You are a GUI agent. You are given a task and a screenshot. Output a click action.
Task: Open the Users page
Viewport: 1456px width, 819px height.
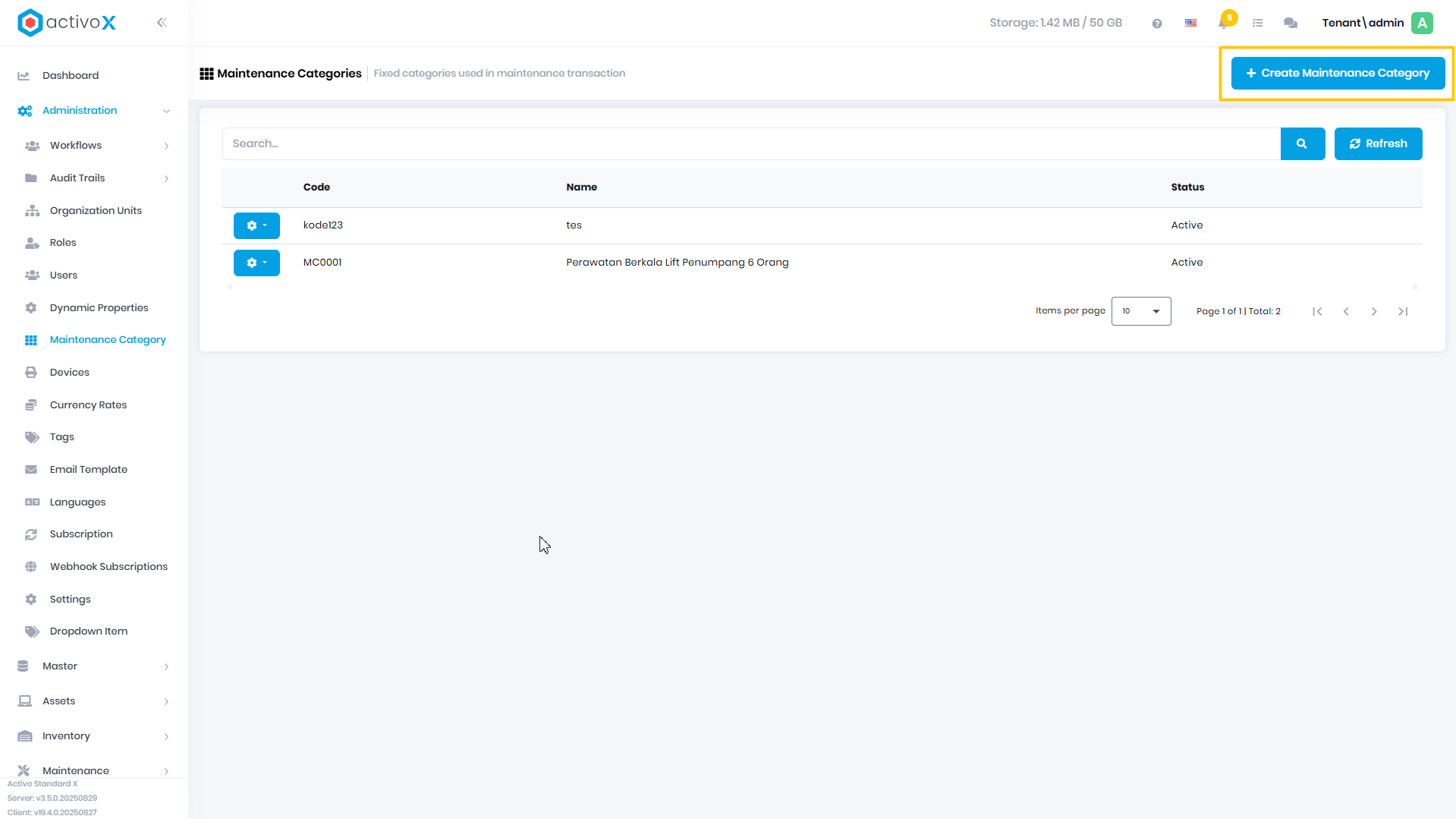point(64,276)
